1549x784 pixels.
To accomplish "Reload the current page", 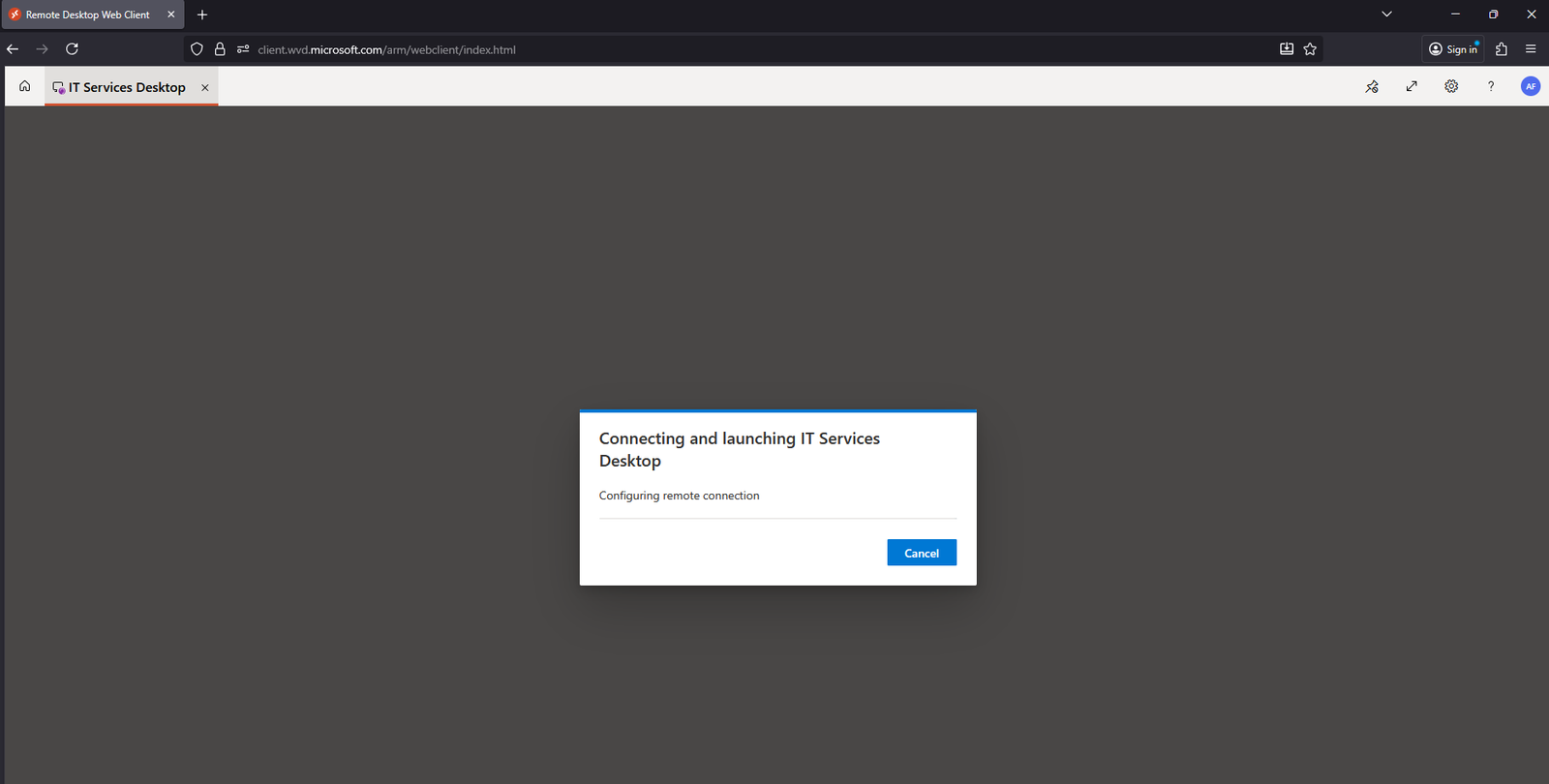I will 72,49.
